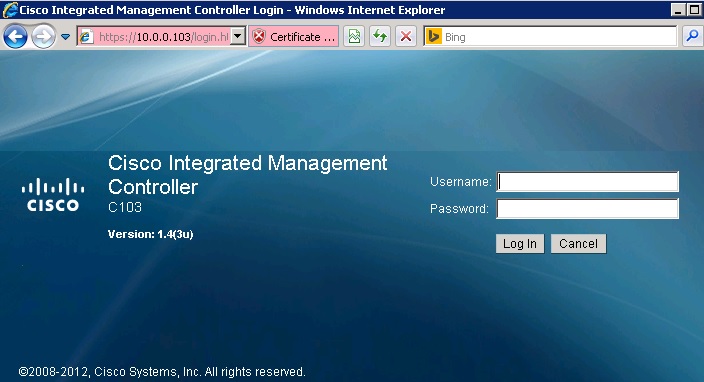Click the address bar URL 10.0.0.103
The width and height of the screenshot is (704, 382).
(163, 37)
